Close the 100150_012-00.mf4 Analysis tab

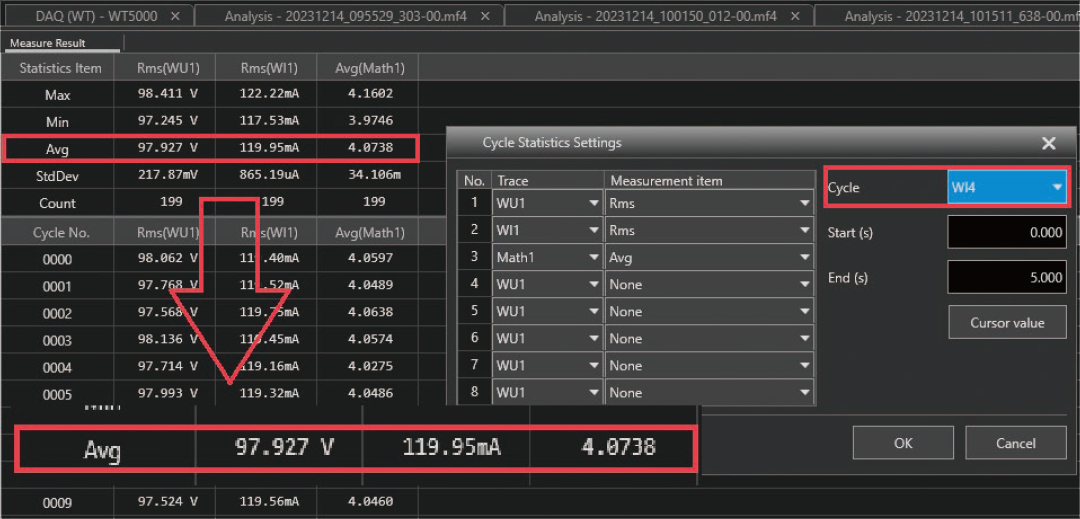[x=795, y=16]
